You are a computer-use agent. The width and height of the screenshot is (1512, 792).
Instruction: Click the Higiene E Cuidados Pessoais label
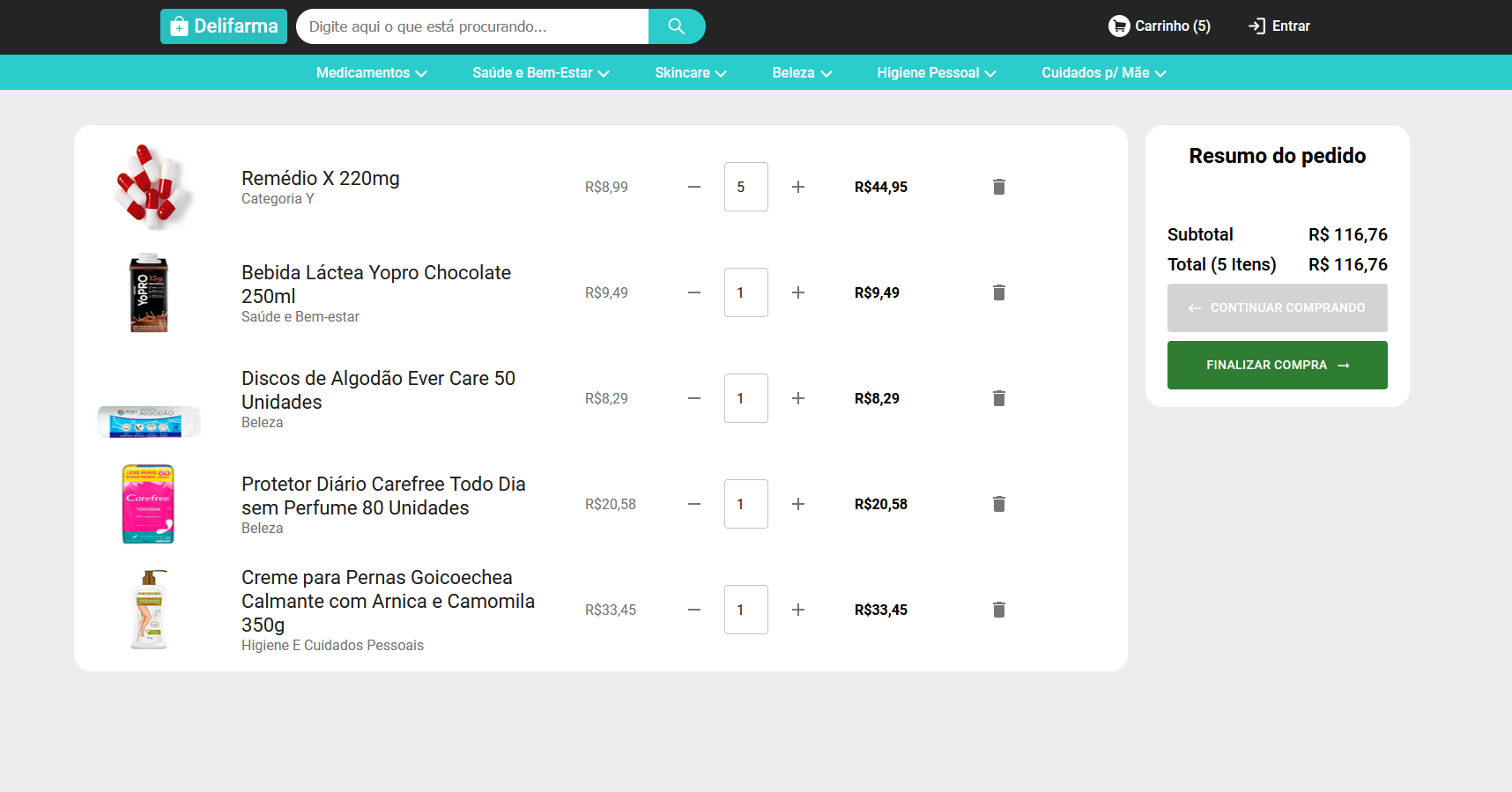332,646
